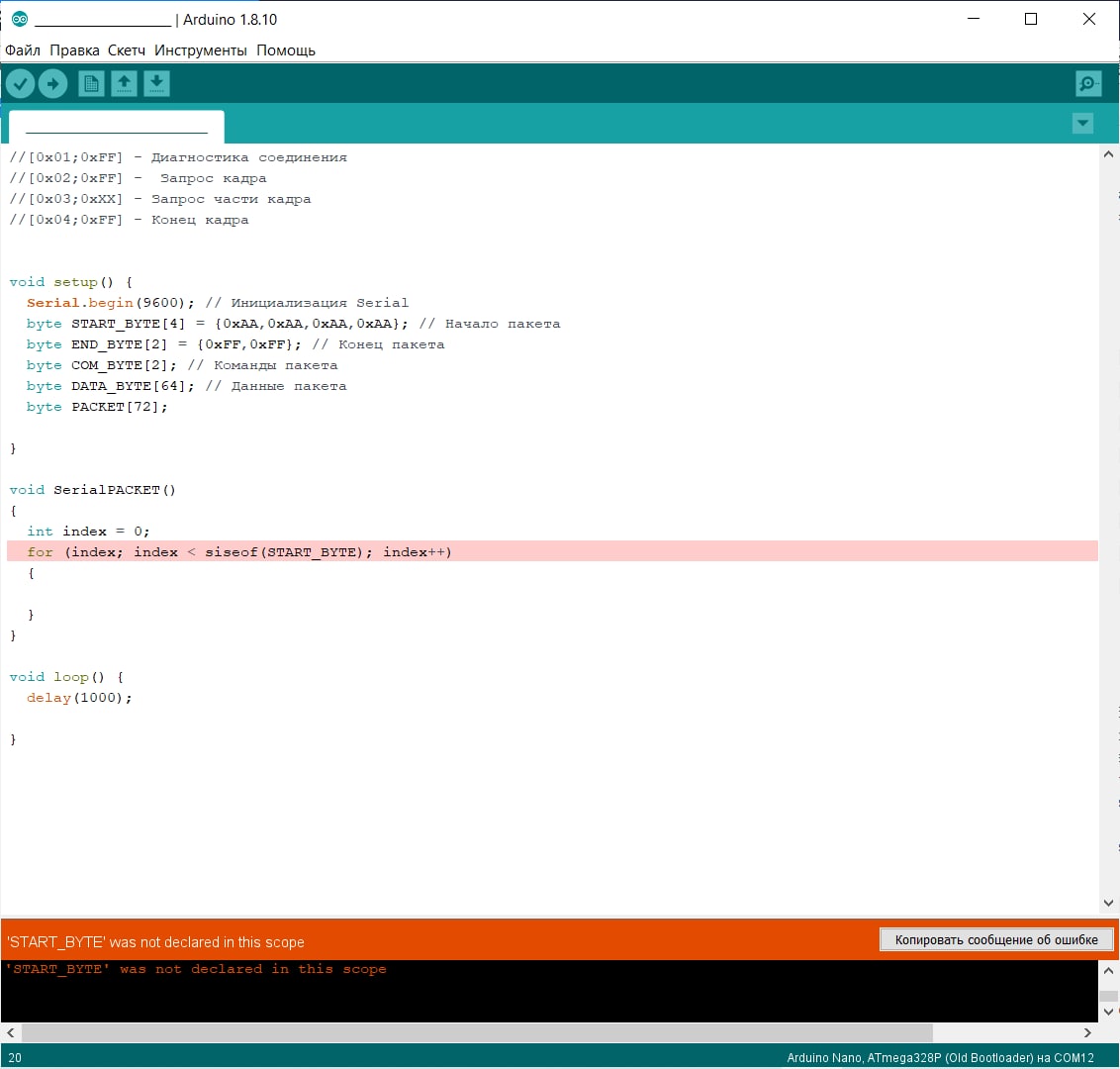Click the orange error status message
This screenshot has height=1069, width=1120.
coord(155,941)
